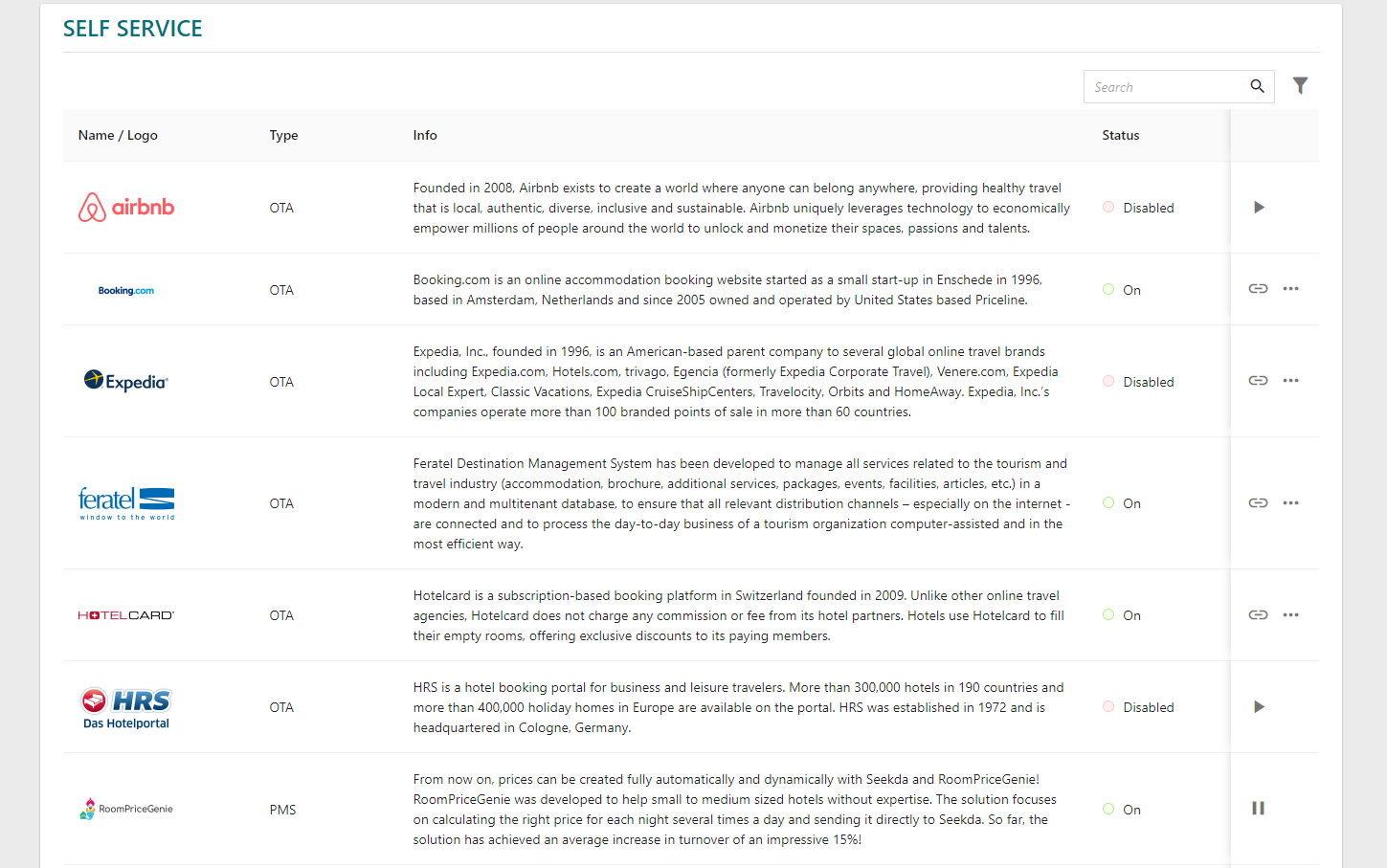Click the On status of Booking.com

point(1122,290)
